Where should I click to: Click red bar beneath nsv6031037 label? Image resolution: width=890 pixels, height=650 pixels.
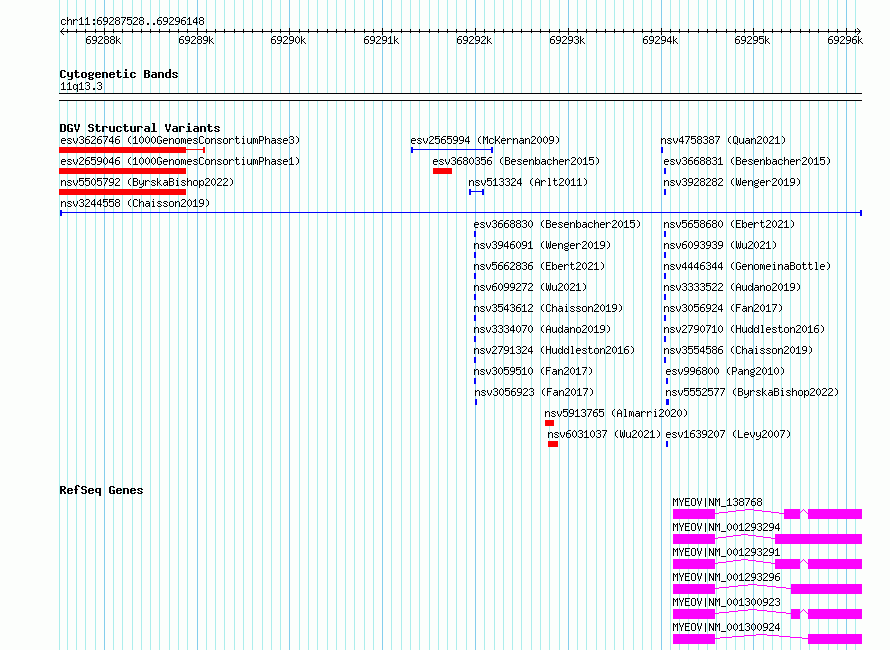[x=553, y=444]
